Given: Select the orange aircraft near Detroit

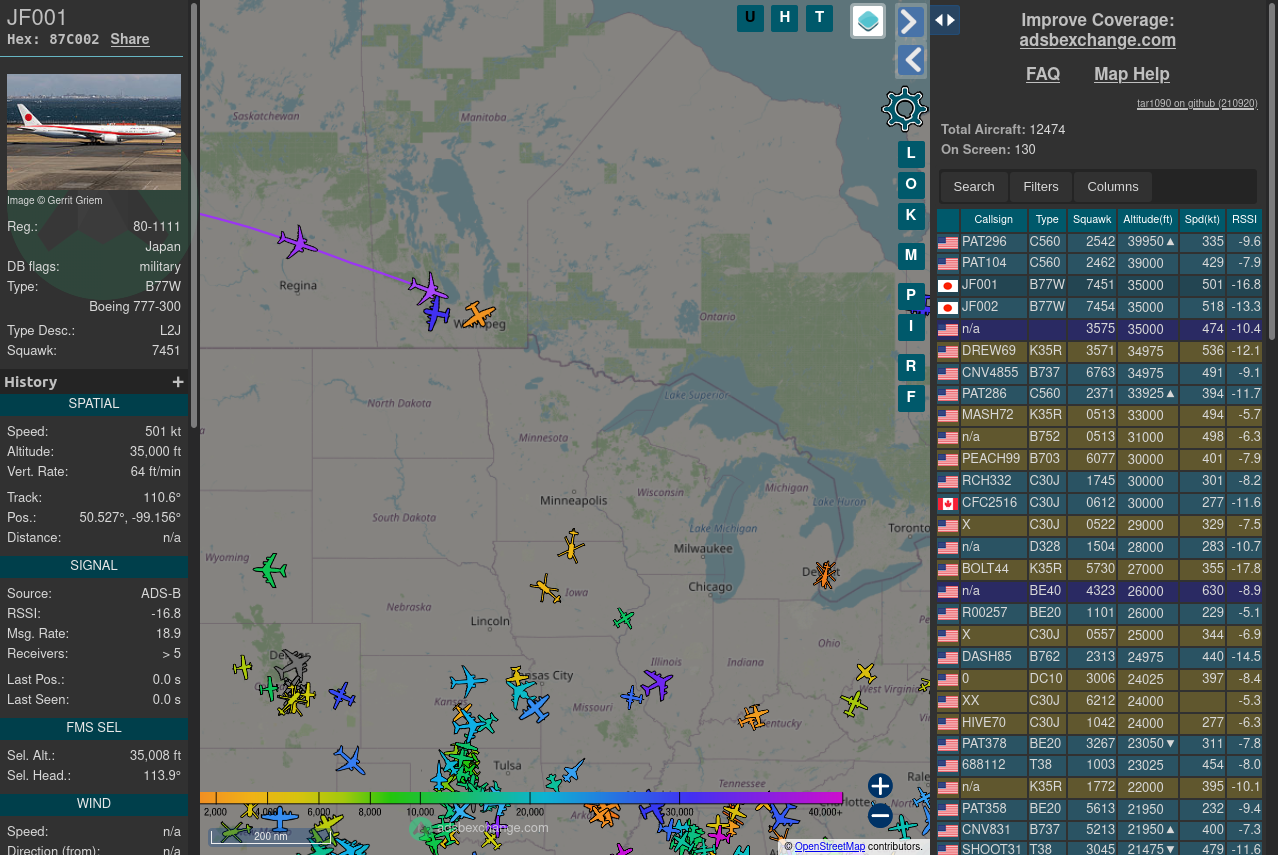Looking at the screenshot, I should coord(825,574).
